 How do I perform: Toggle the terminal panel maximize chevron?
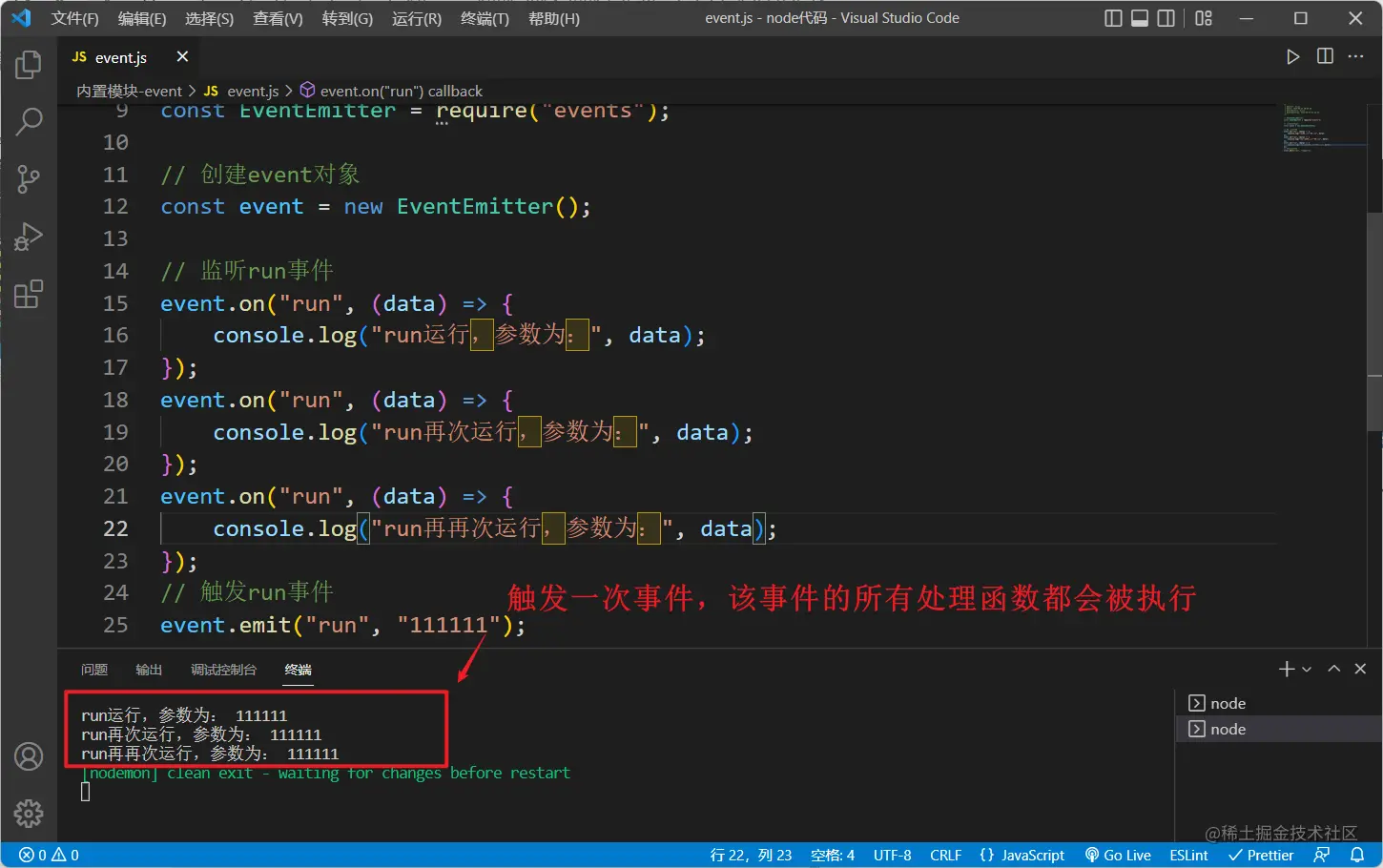(1333, 668)
